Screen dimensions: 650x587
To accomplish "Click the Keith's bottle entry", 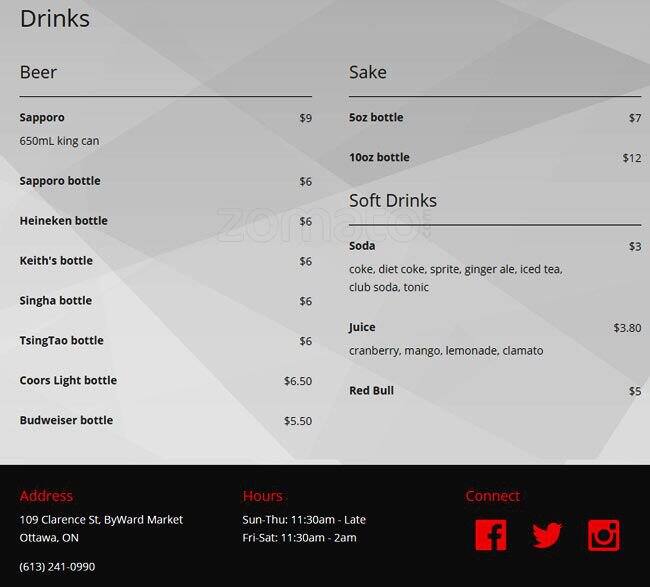I will coord(56,261).
